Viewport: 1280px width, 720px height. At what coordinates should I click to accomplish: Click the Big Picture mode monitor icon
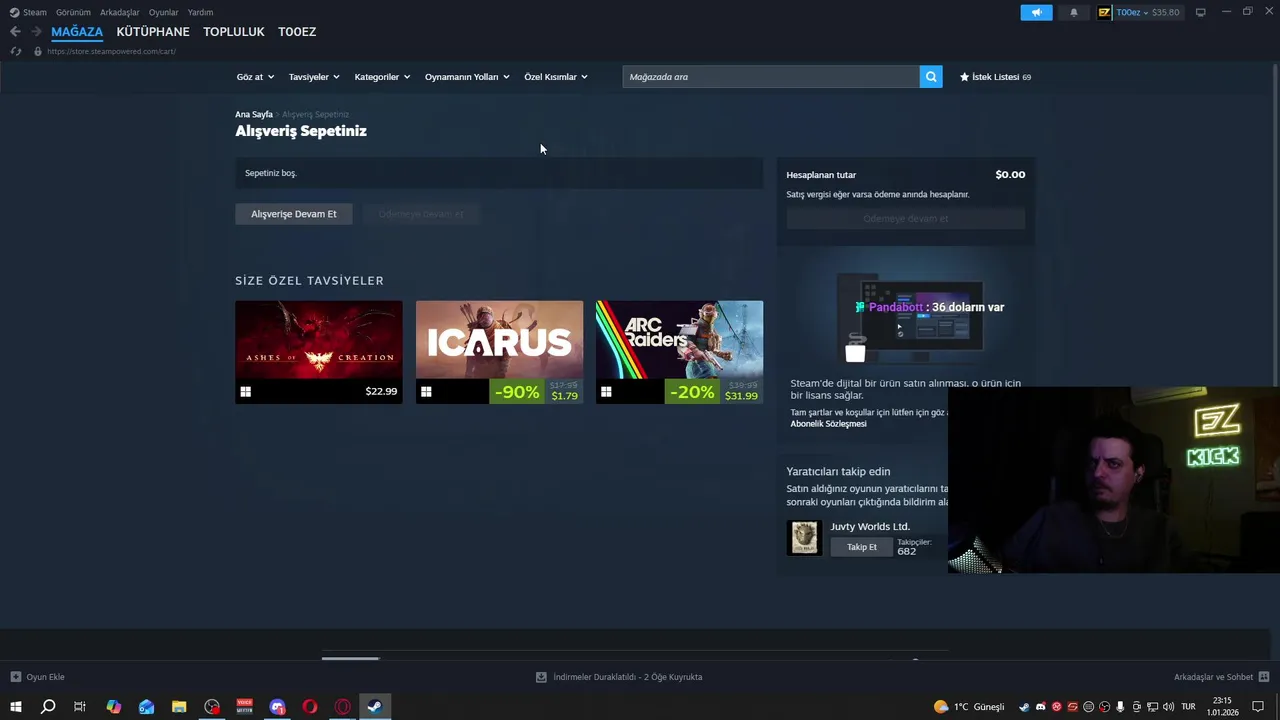[x=1201, y=12]
